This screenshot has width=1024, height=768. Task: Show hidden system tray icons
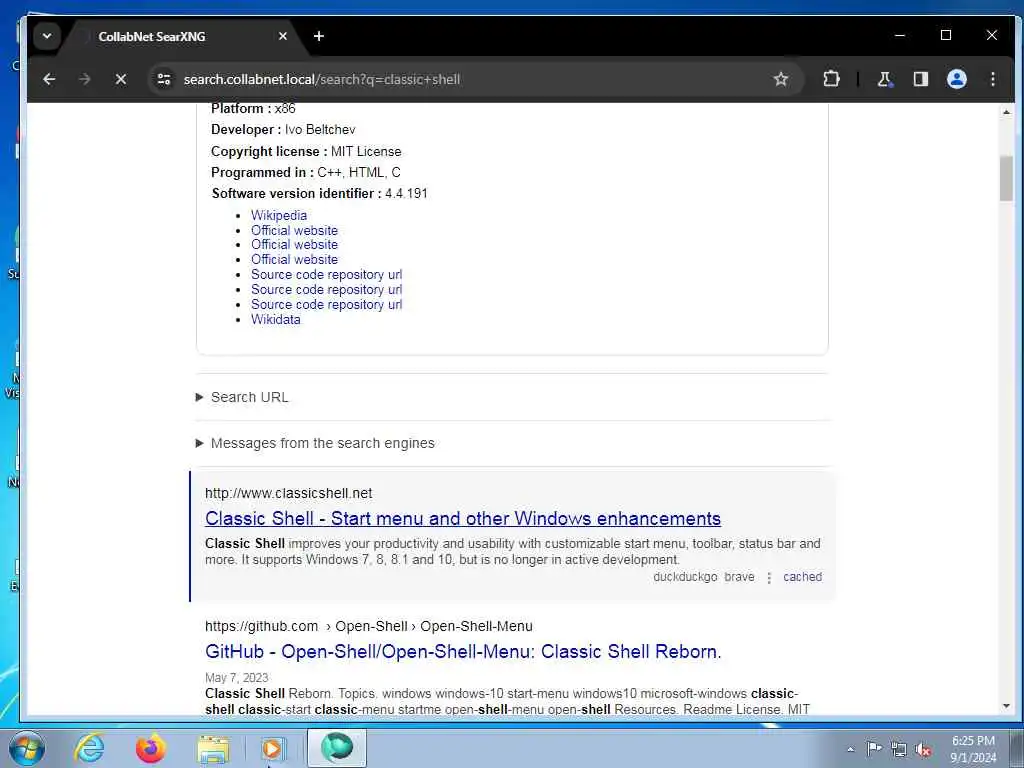(x=850, y=750)
